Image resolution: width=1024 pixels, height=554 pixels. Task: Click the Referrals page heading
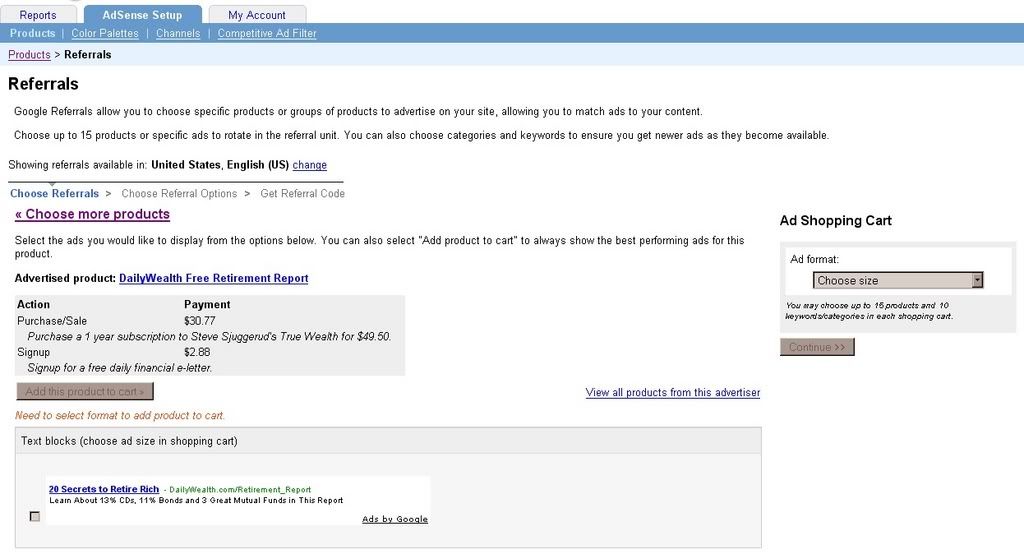pyautogui.click(x=43, y=84)
